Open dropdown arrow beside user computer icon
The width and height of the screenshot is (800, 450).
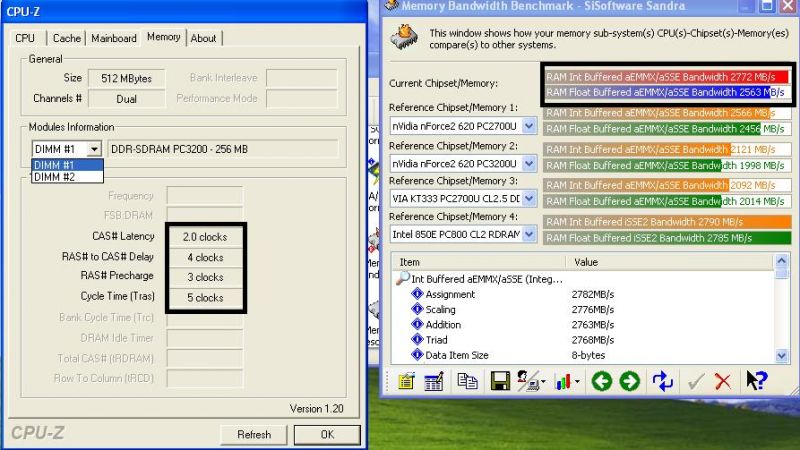[x=543, y=382]
